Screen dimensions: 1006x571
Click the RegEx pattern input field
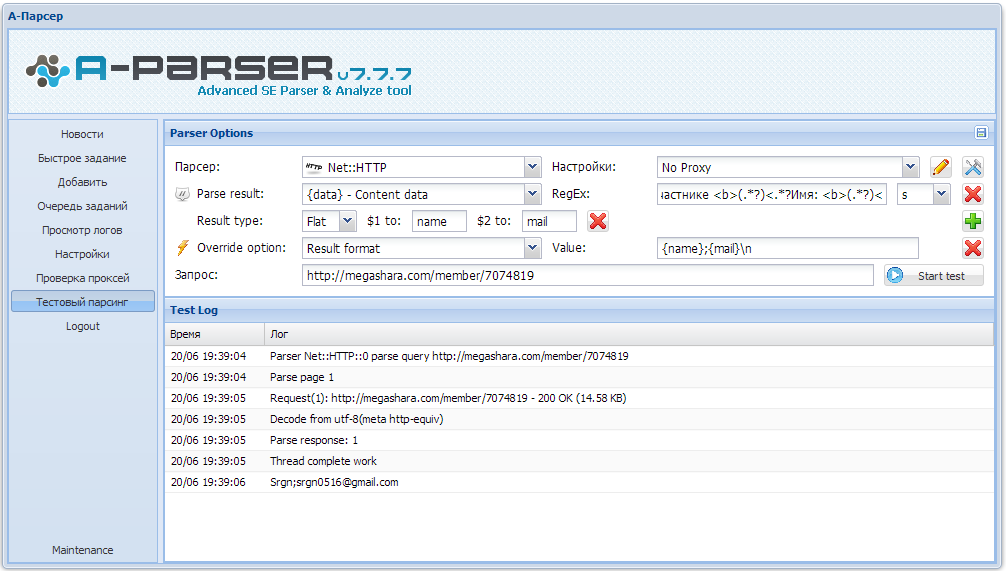[x=772, y=194]
